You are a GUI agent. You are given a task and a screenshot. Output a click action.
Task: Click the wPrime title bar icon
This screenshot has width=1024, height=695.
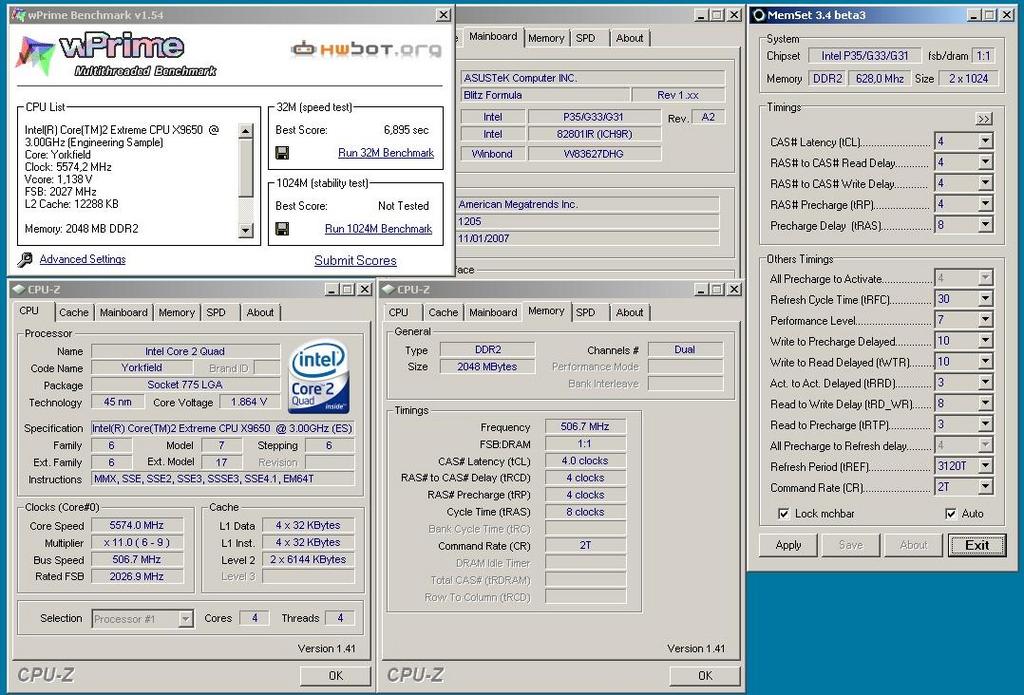click(x=19, y=14)
